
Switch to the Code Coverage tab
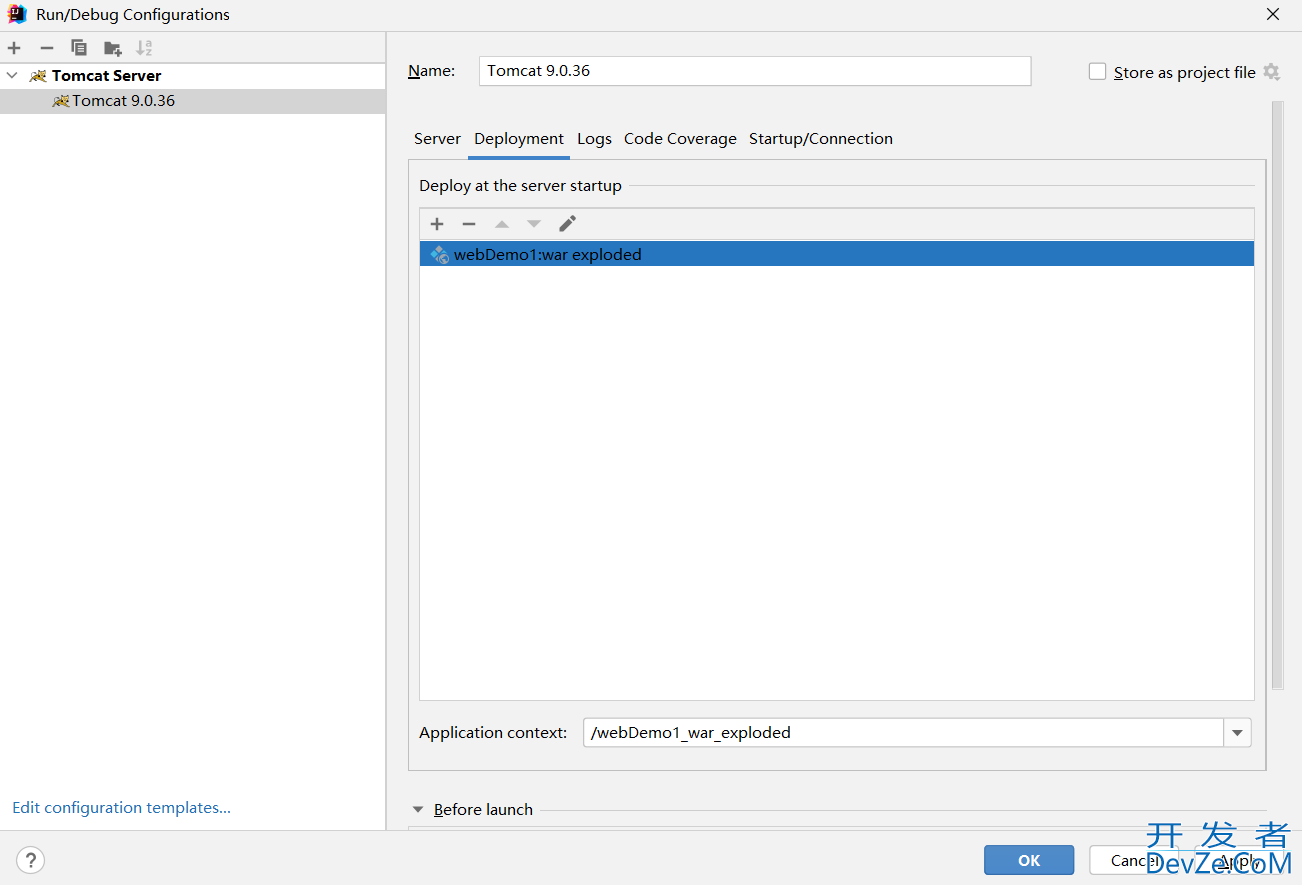(680, 139)
